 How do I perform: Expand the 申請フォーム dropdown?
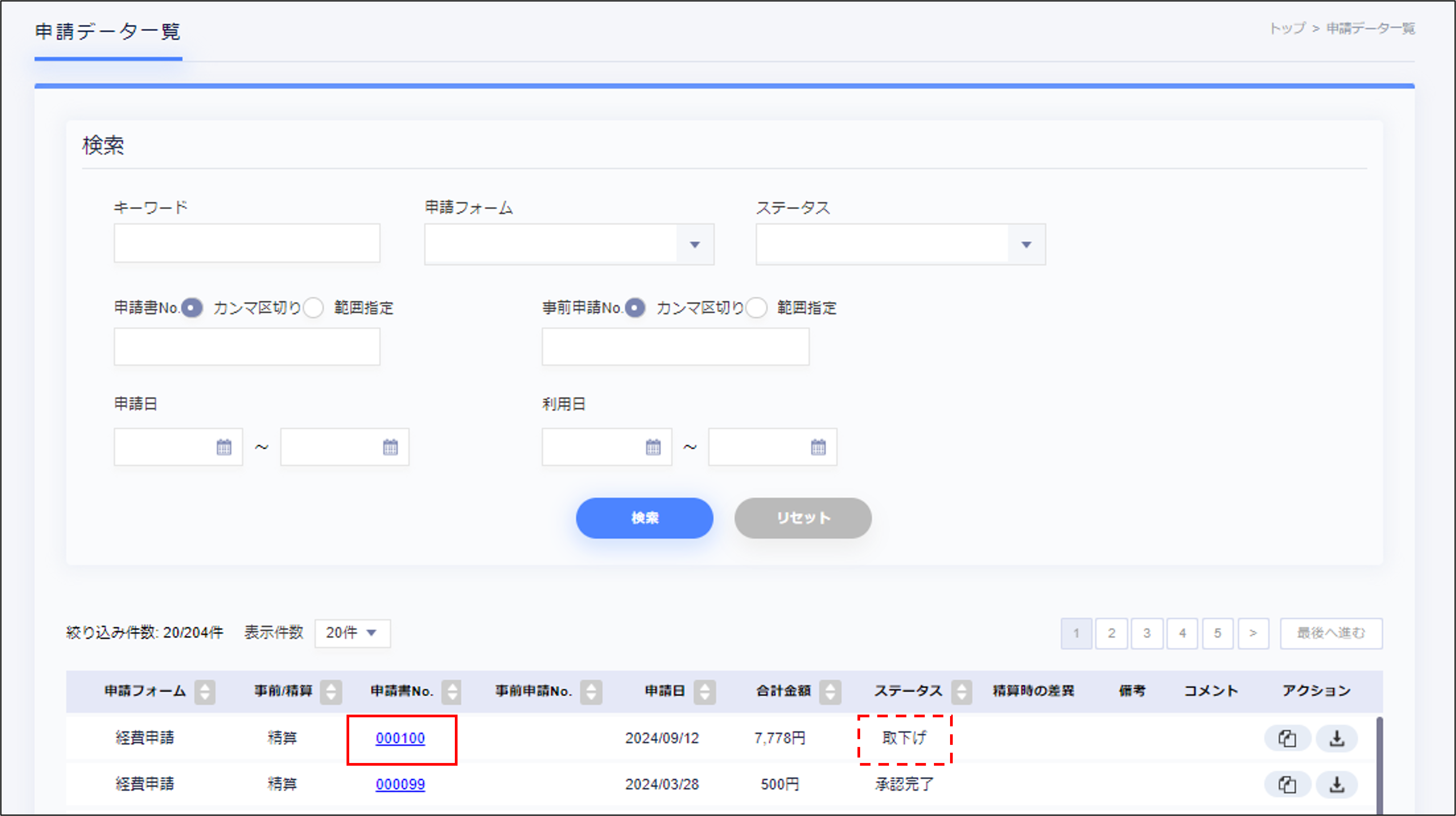click(x=695, y=244)
